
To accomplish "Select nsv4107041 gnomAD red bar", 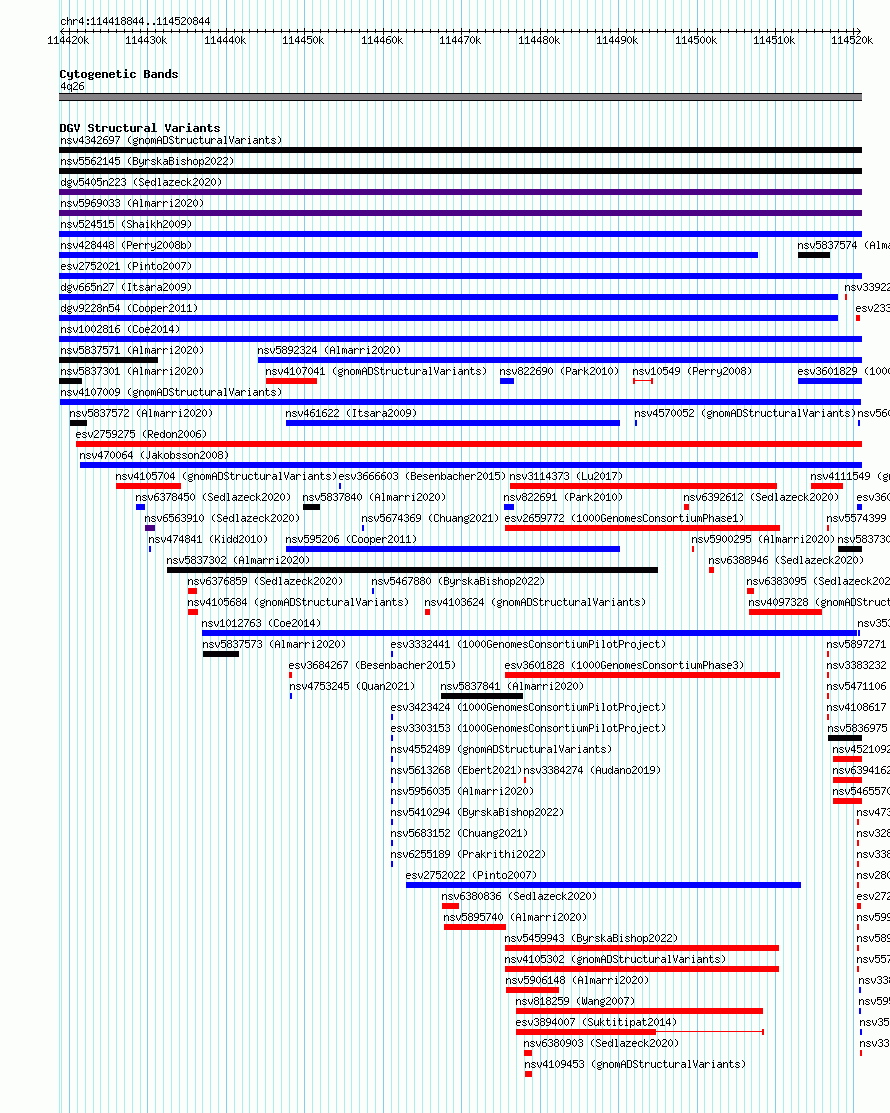I will pyautogui.click(x=291, y=381).
